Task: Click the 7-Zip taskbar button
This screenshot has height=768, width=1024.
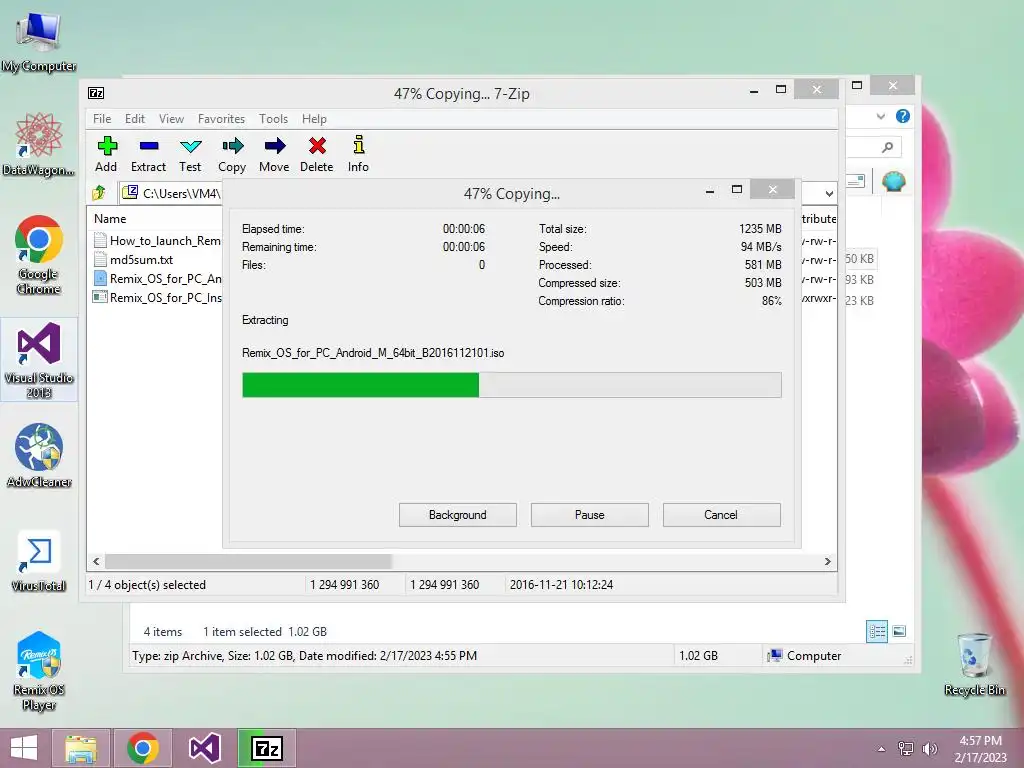Action: 266,748
